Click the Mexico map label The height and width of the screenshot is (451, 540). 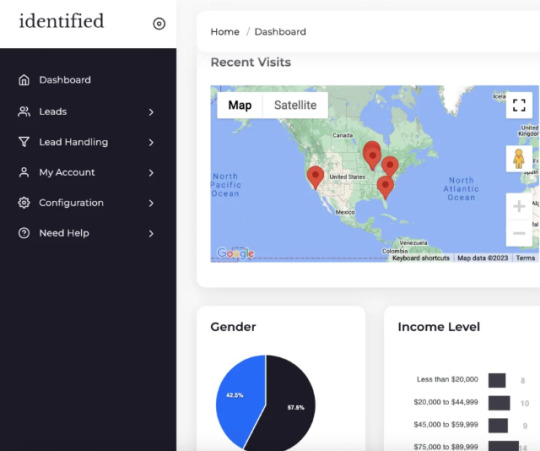345,212
